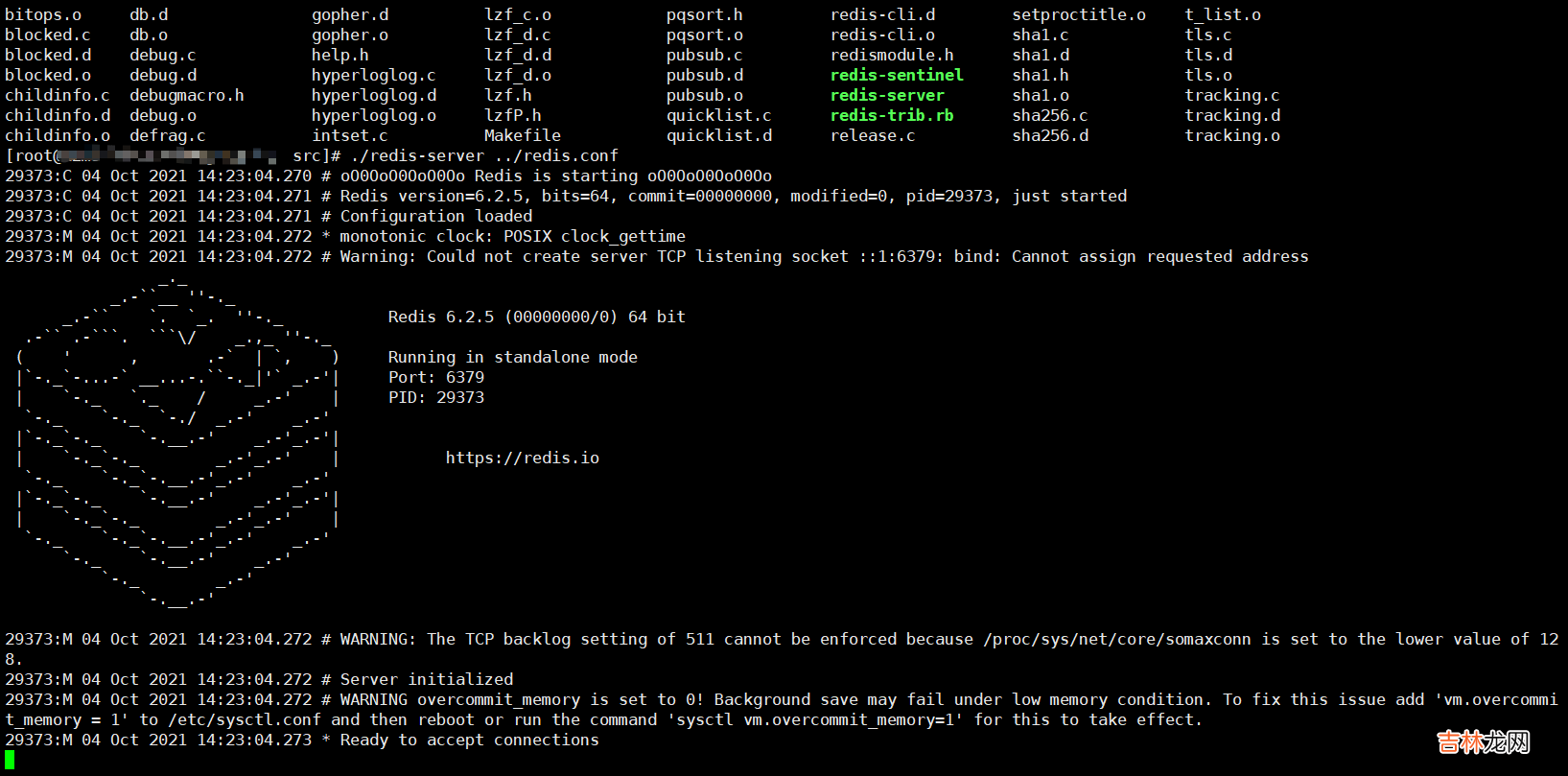The image size is (1568, 776).
Task: Click the ./redis-server ../redis.conf command
Action: pyautogui.click(x=484, y=155)
